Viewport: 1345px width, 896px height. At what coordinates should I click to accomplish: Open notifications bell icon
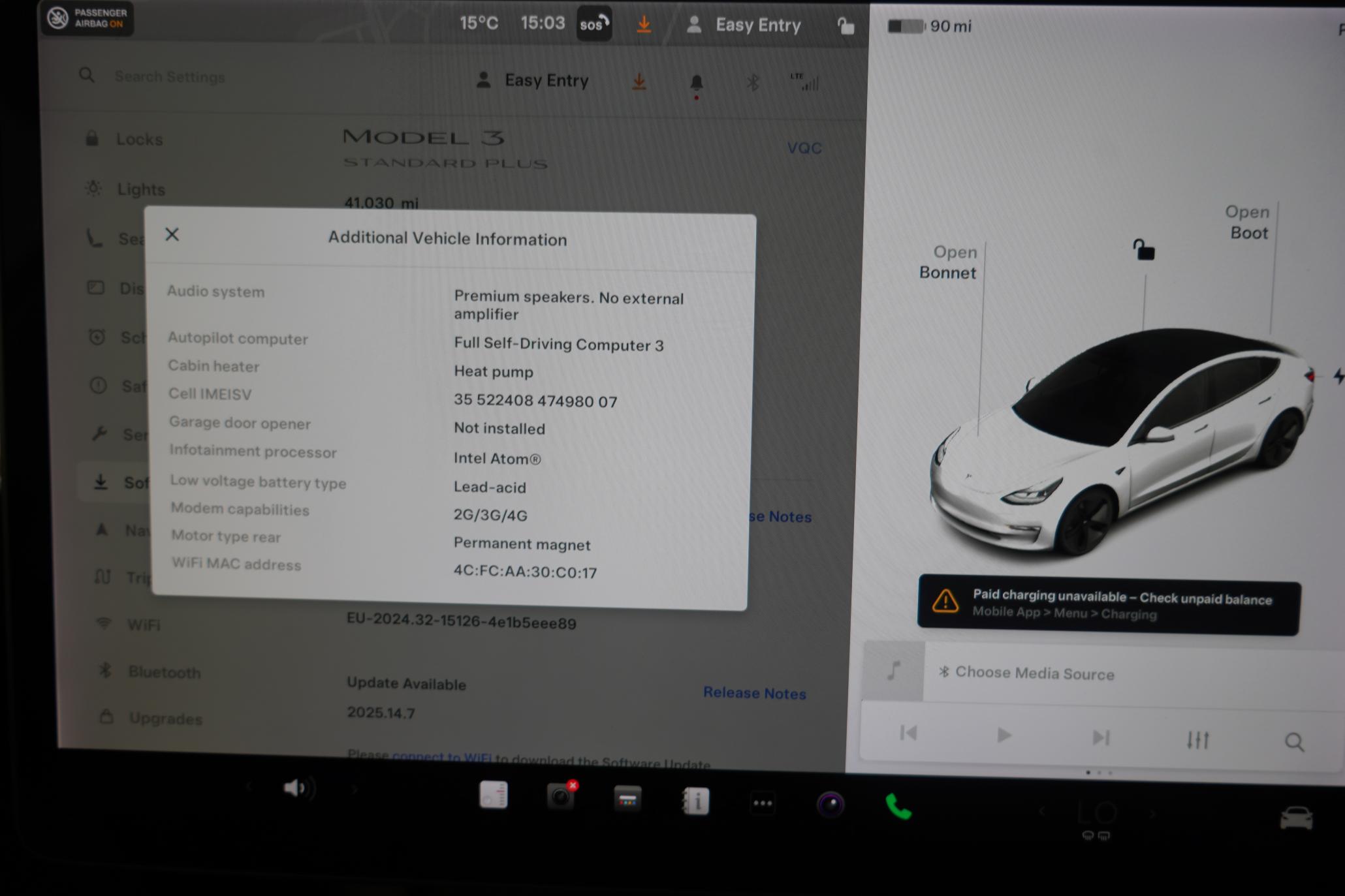pyautogui.click(x=697, y=83)
